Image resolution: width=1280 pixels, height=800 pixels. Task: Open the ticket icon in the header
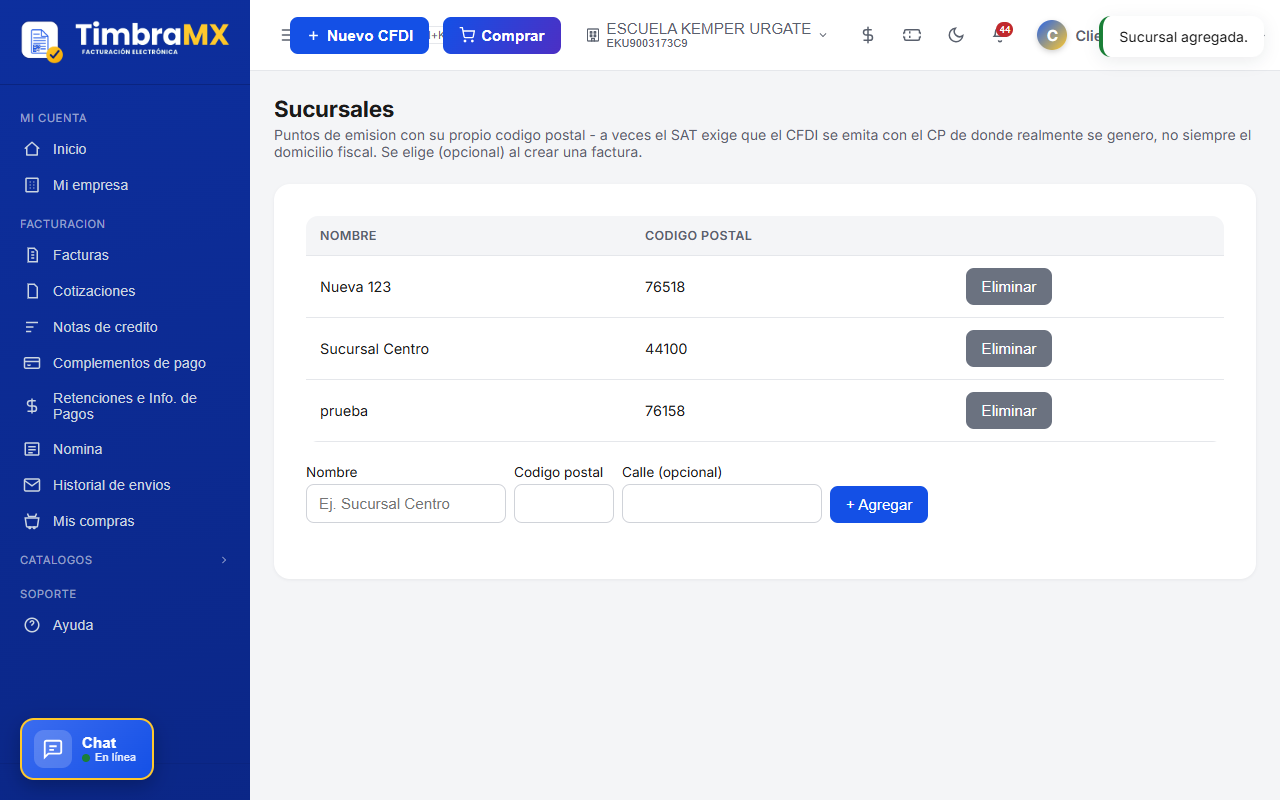point(912,35)
